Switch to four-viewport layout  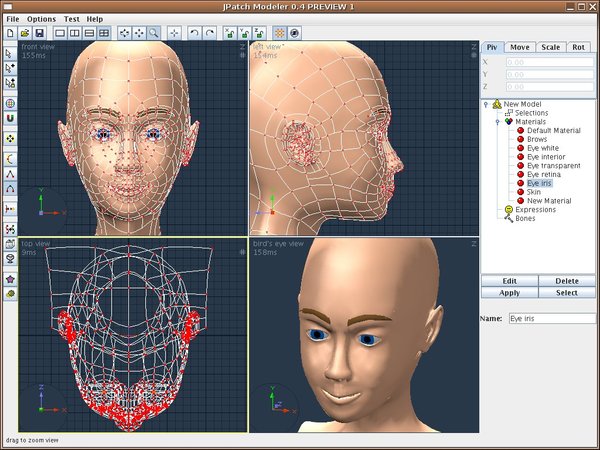click(x=105, y=33)
